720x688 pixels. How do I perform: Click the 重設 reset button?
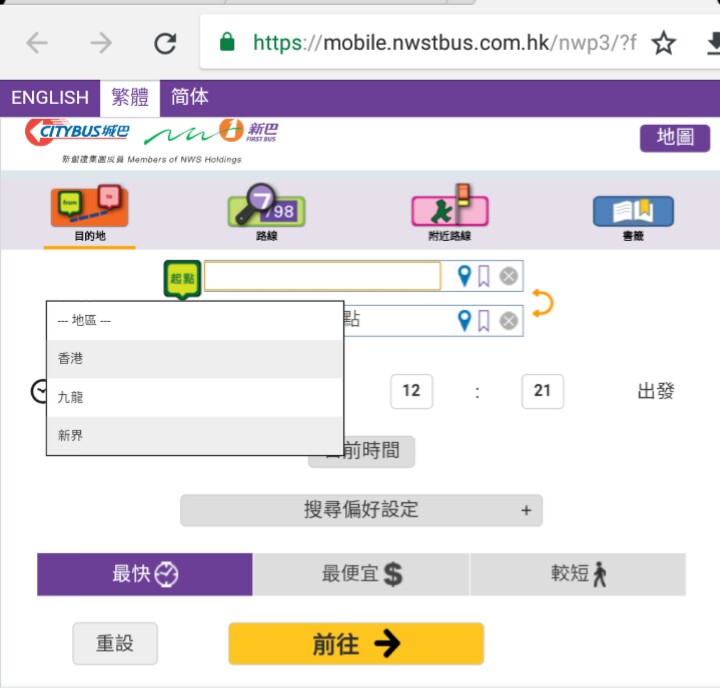(x=115, y=643)
